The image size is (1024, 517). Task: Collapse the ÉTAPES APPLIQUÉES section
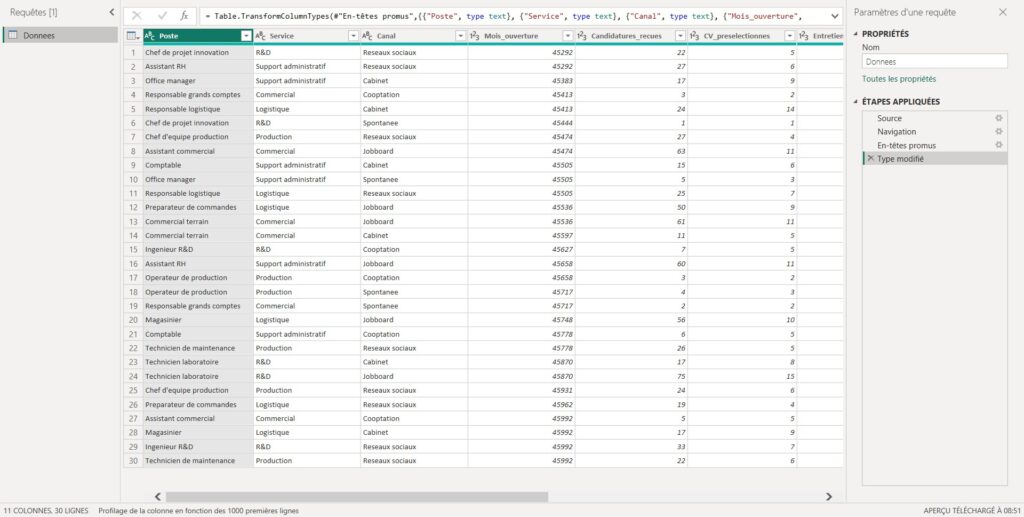point(856,102)
